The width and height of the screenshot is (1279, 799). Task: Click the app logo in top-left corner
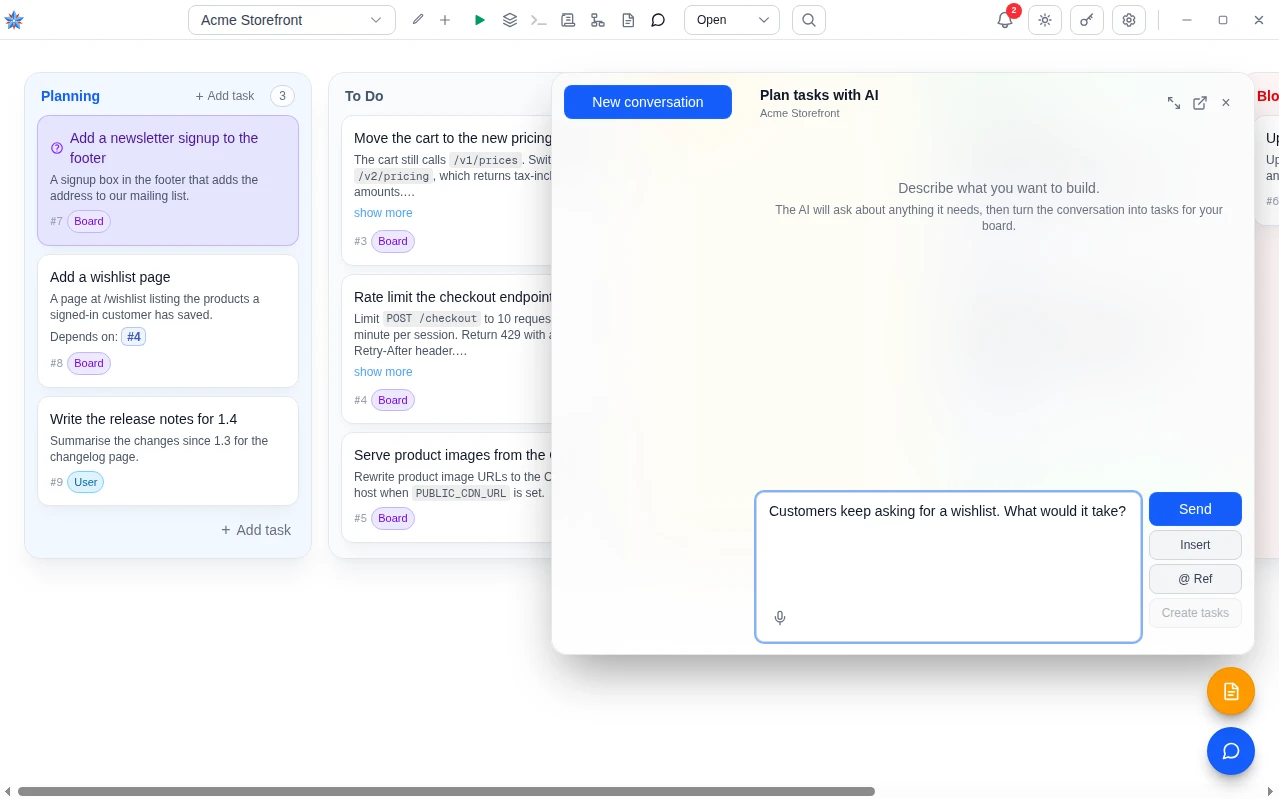(x=14, y=20)
